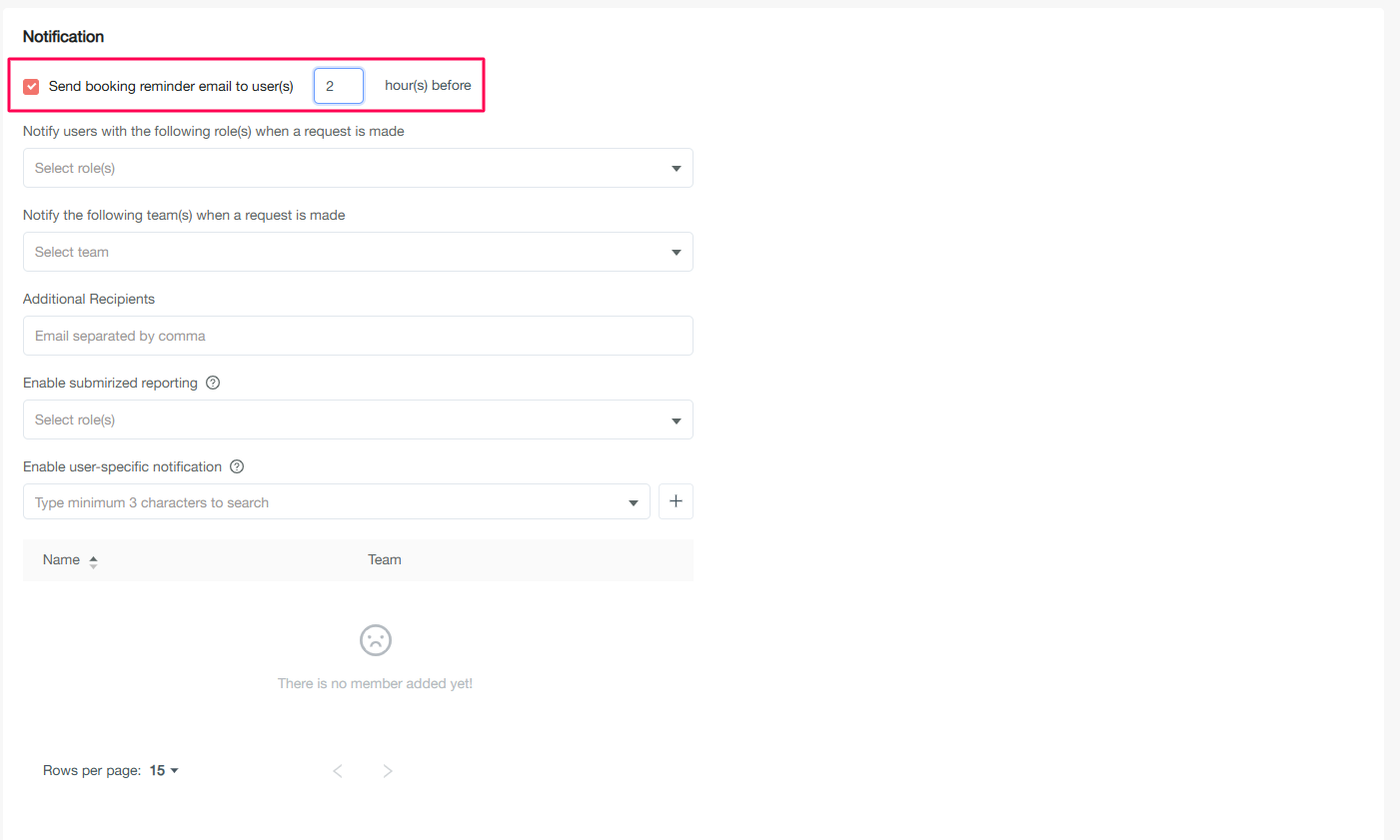
Task: Click the "Send booking reminder email" label text
Action: pos(171,86)
